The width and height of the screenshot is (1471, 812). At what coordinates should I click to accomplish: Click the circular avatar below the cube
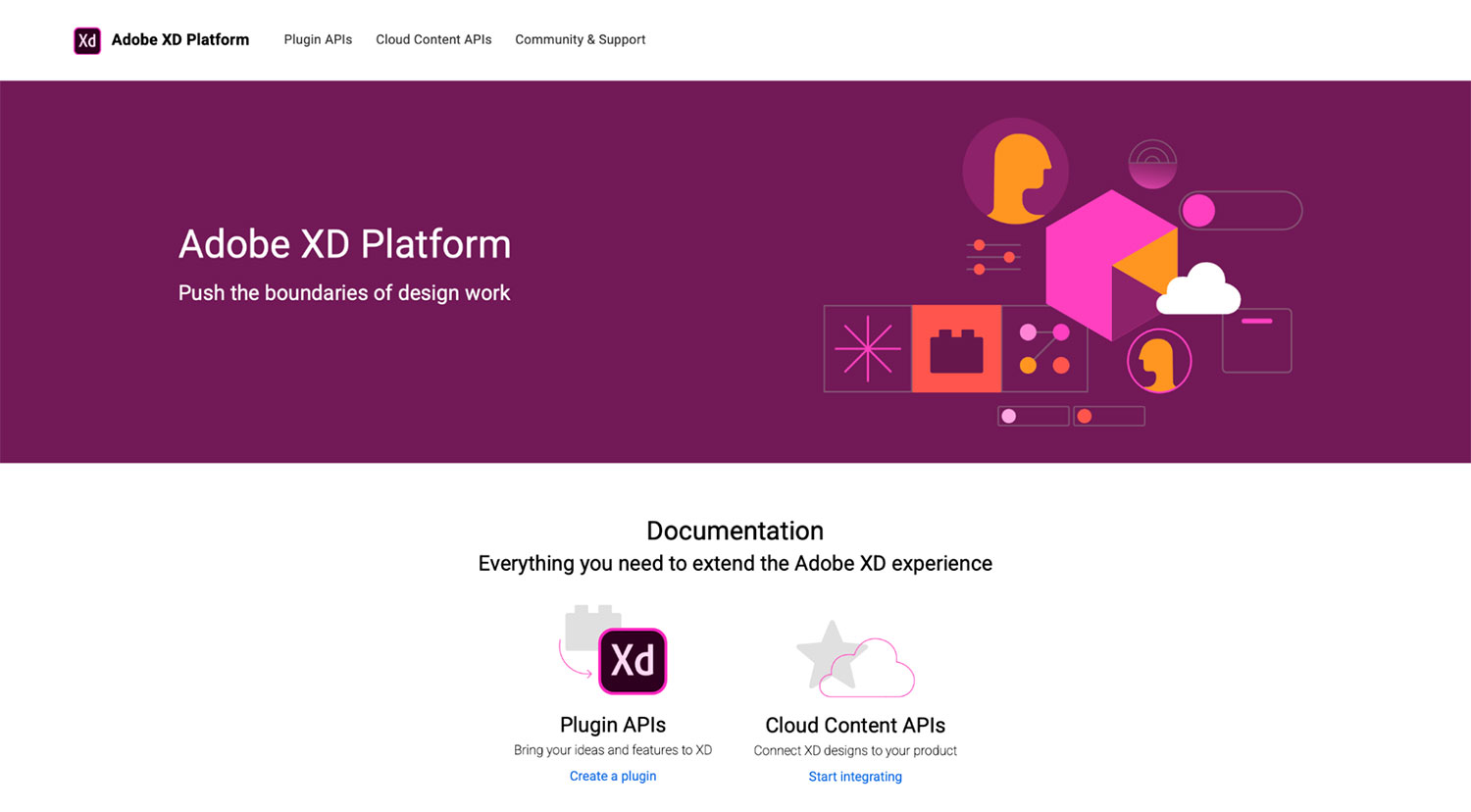[1159, 361]
